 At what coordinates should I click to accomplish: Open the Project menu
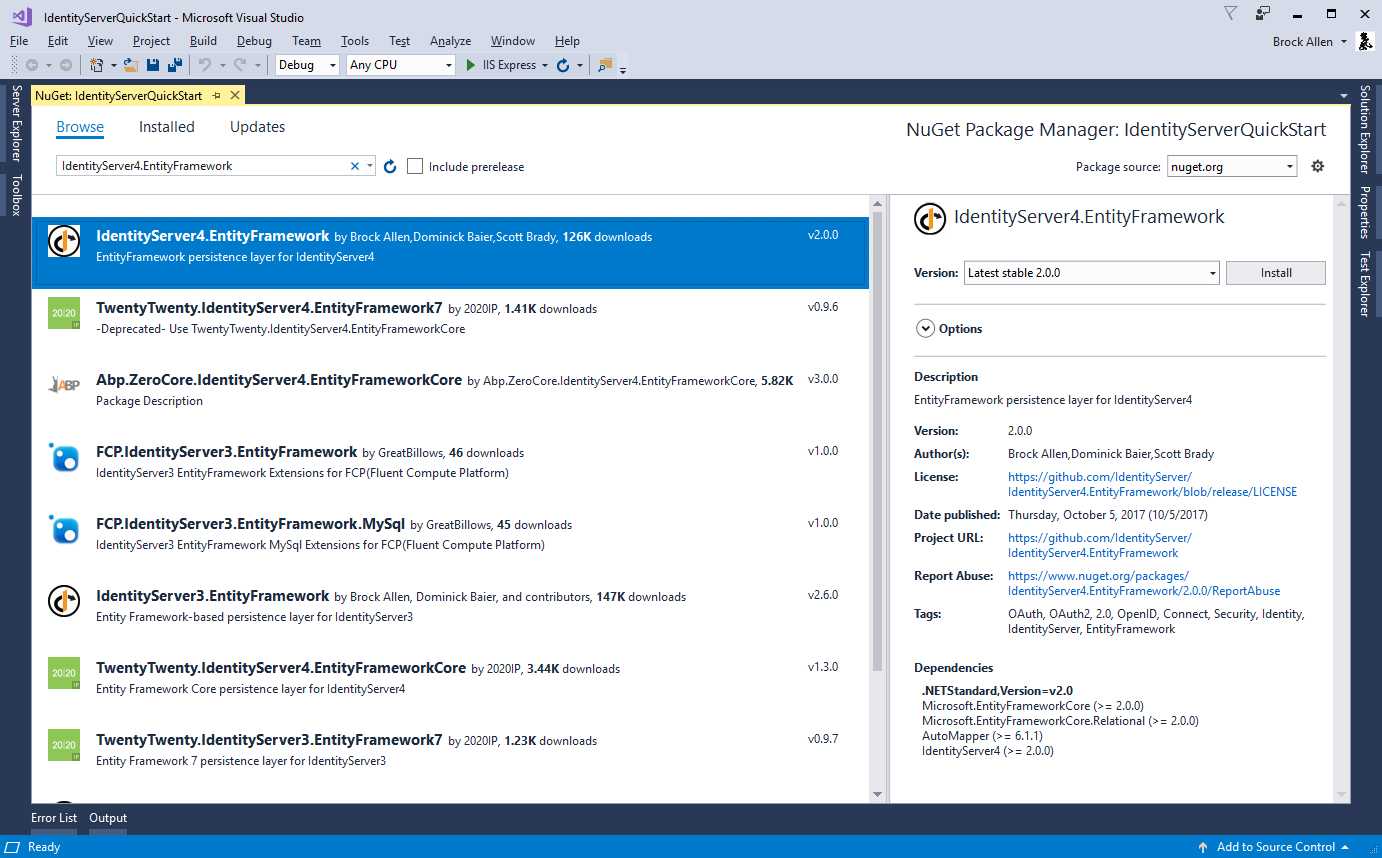[151, 41]
